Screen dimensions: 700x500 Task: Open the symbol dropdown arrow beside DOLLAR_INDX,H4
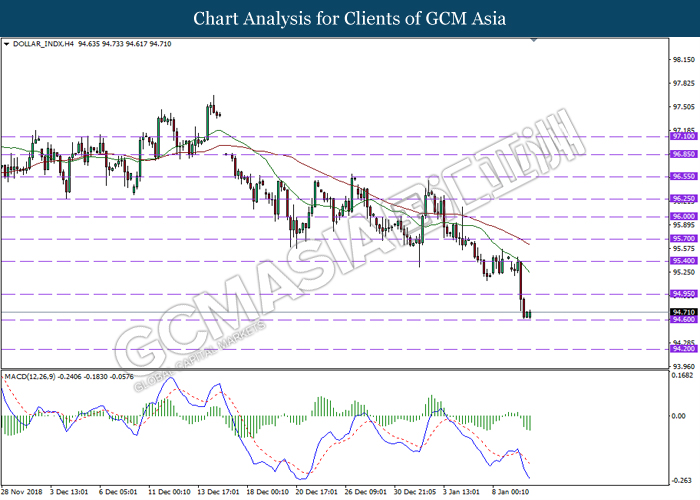coord(6,44)
